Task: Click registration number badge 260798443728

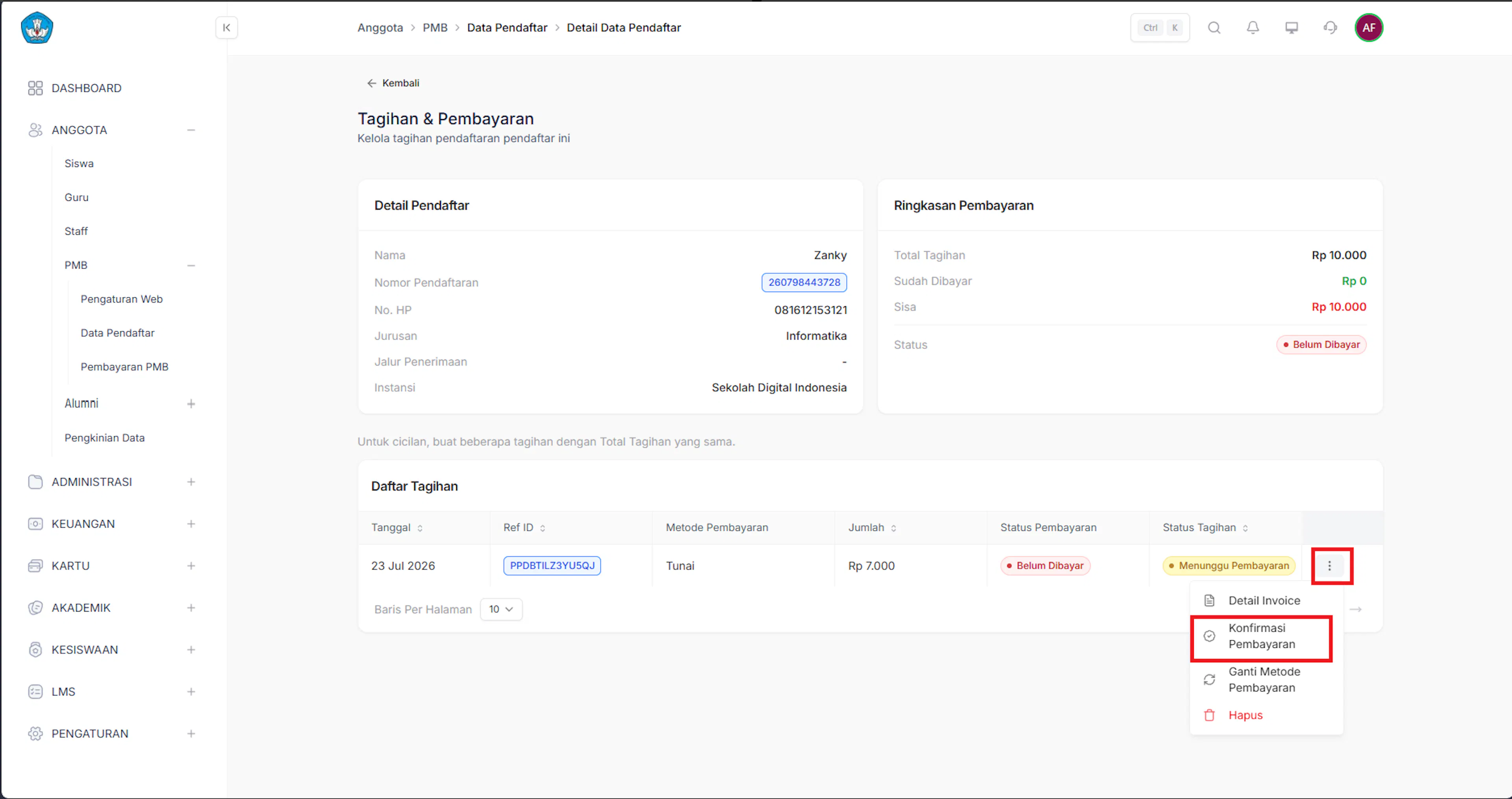Action: point(804,282)
